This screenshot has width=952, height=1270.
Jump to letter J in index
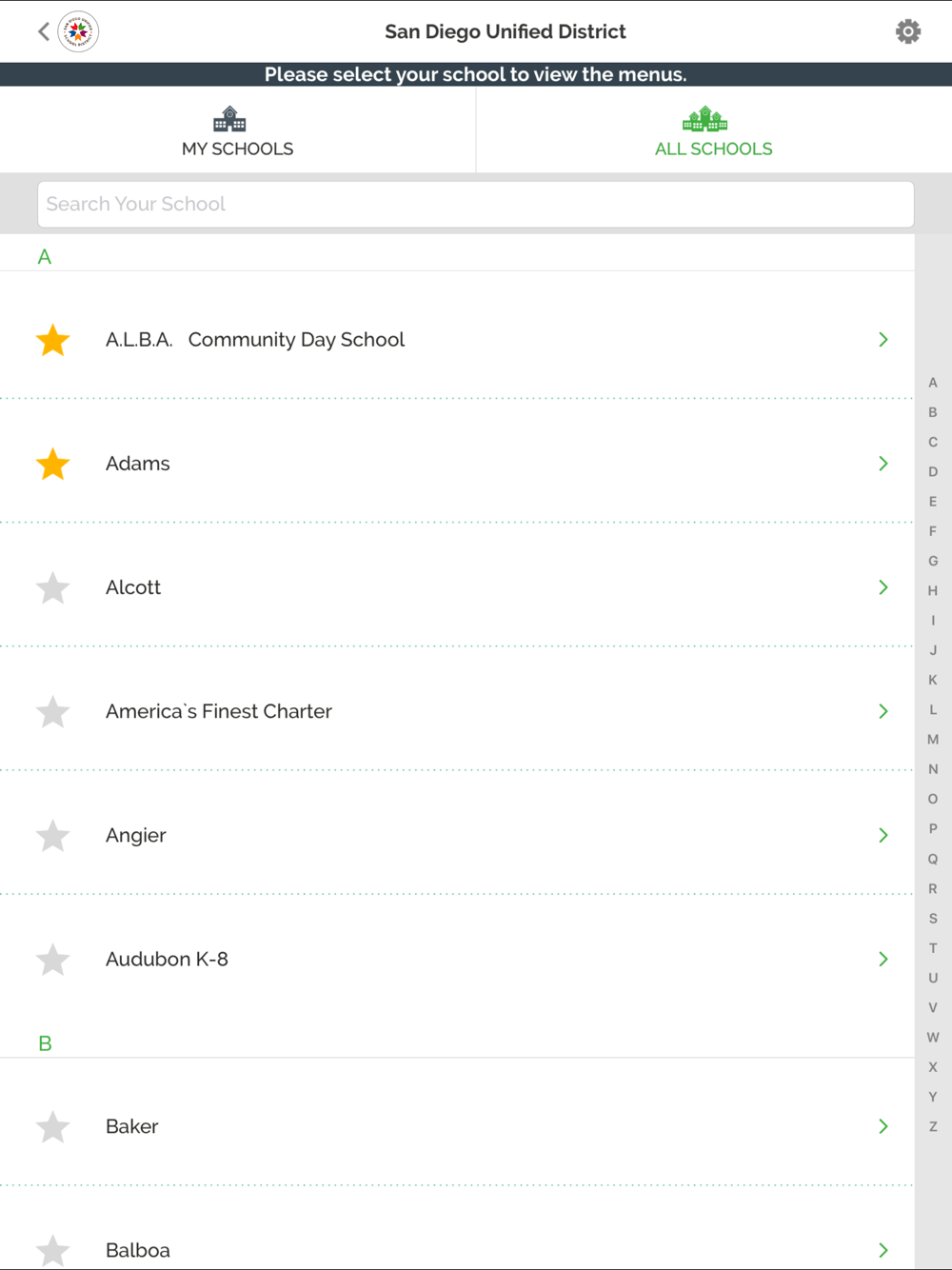tap(933, 650)
